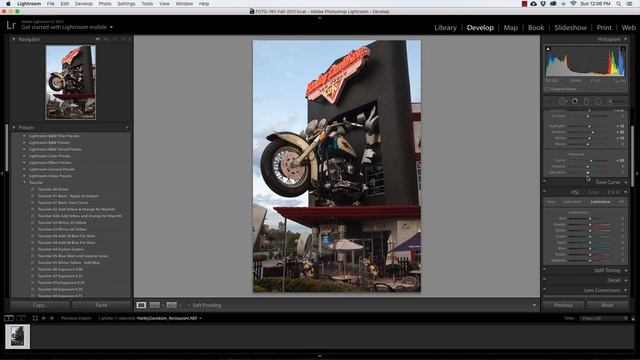Screen dimensions: 640x360
Task: Click the Clarity slider handle
Action: (591, 160)
